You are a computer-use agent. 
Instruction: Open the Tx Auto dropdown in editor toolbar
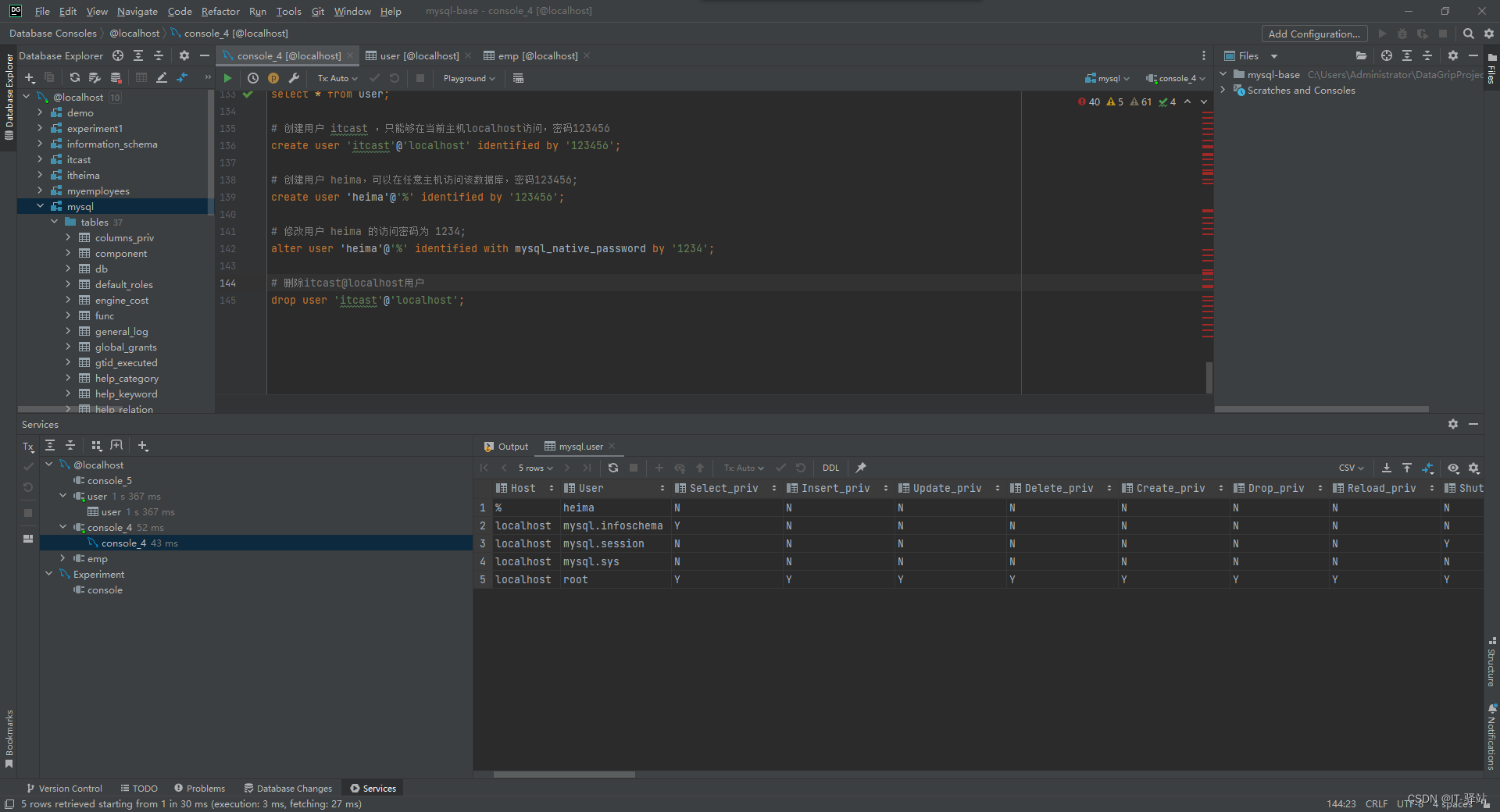[337, 78]
